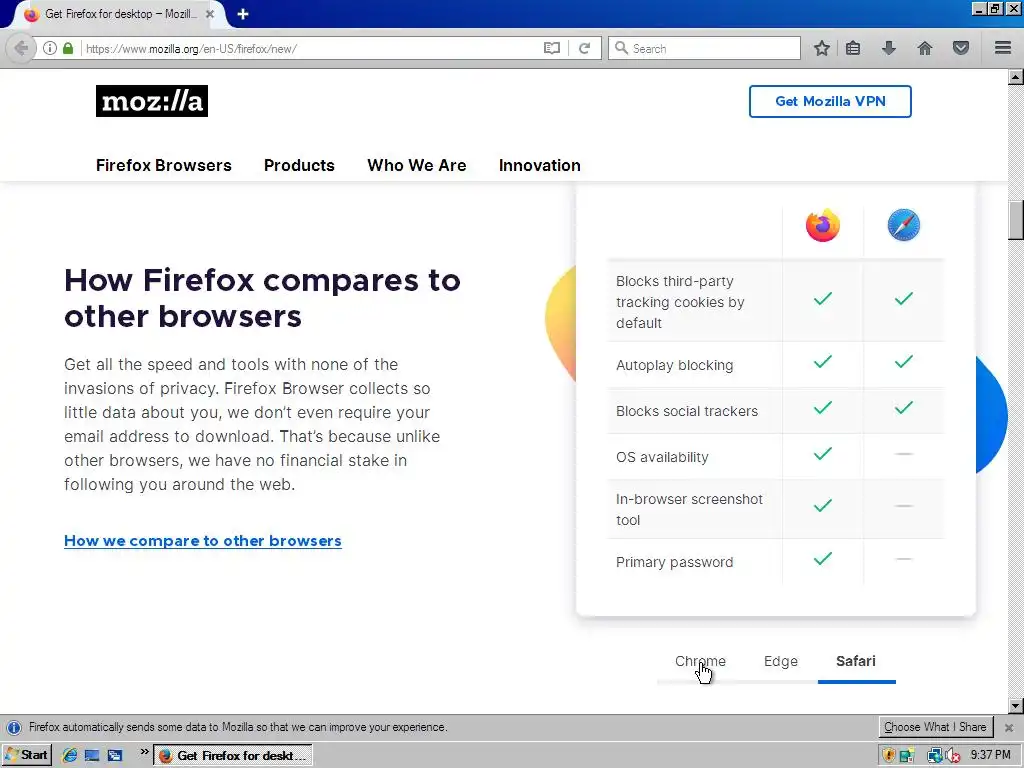
Task: Open Windows Start menu
Action: click(26, 755)
